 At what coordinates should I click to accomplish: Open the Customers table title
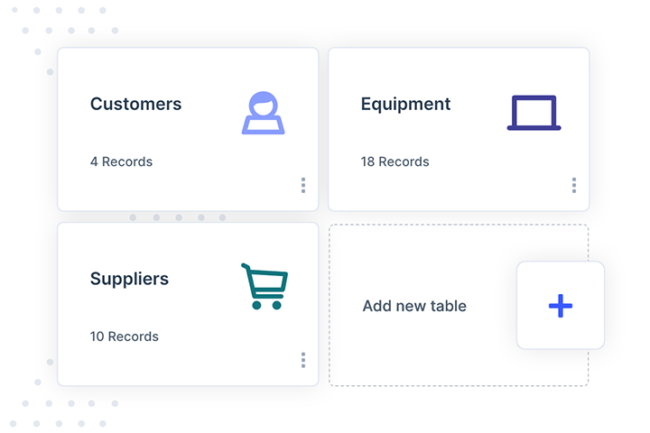136,104
